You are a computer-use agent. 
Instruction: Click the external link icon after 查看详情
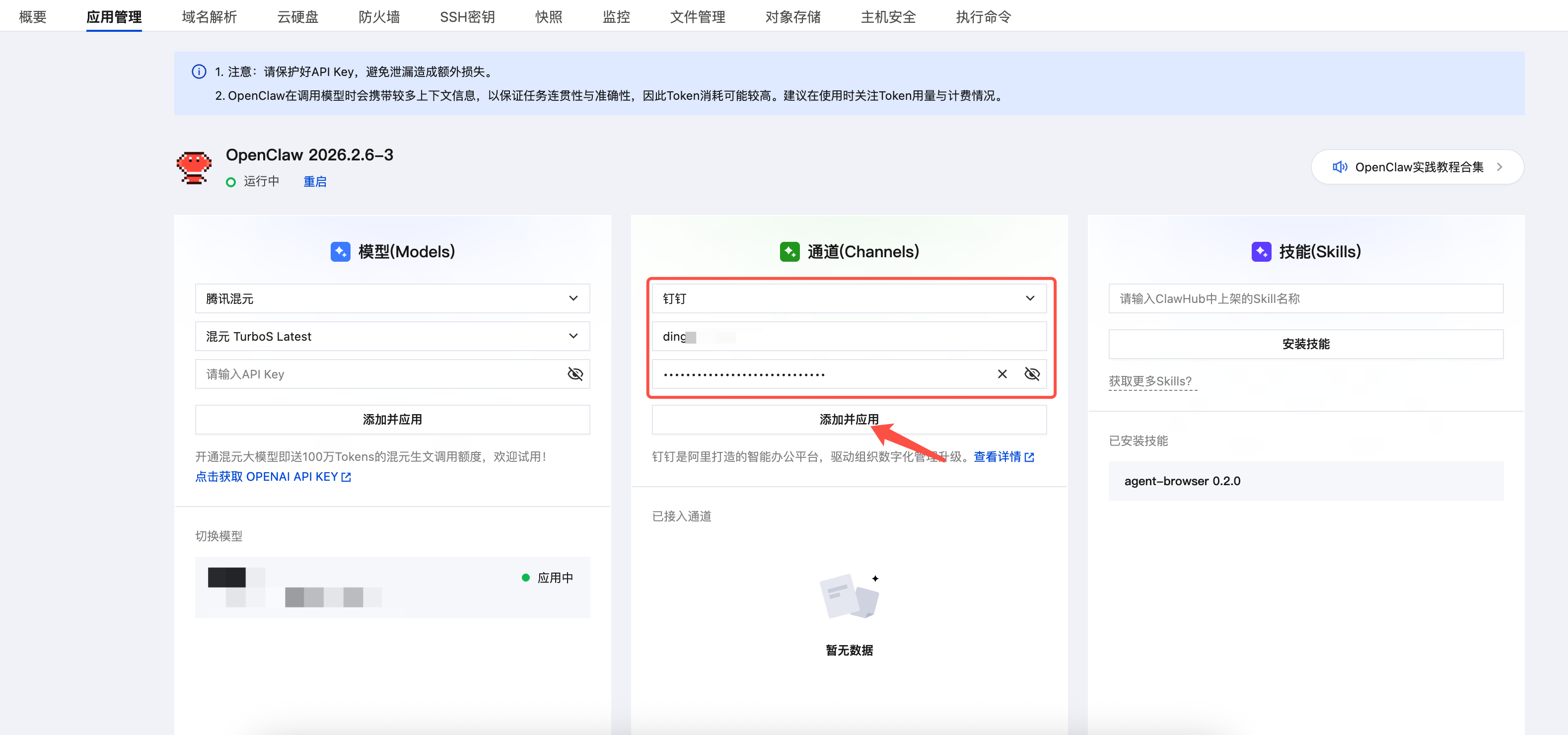click(x=1029, y=457)
